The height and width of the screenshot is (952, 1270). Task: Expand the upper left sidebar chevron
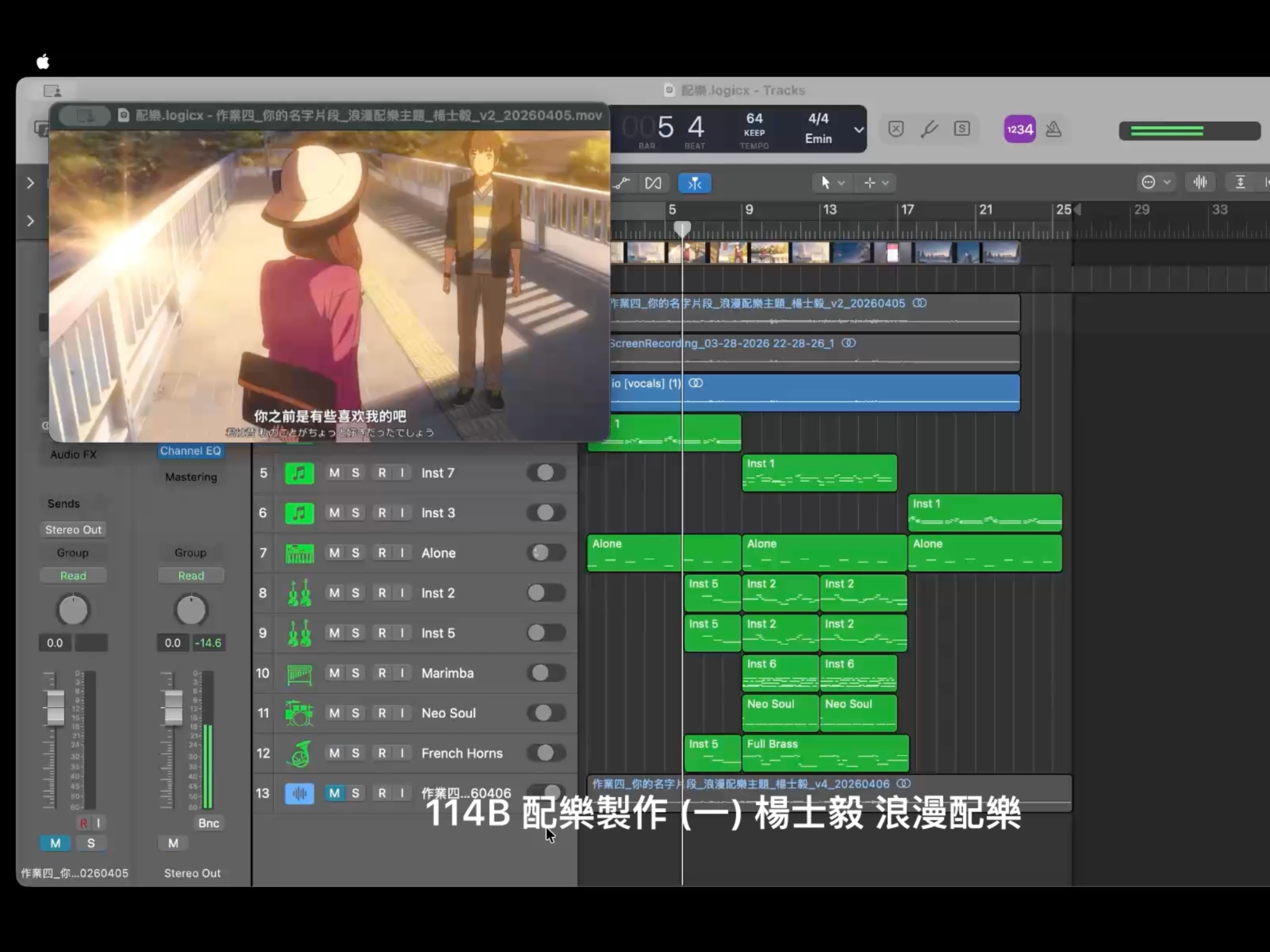(30, 183)
